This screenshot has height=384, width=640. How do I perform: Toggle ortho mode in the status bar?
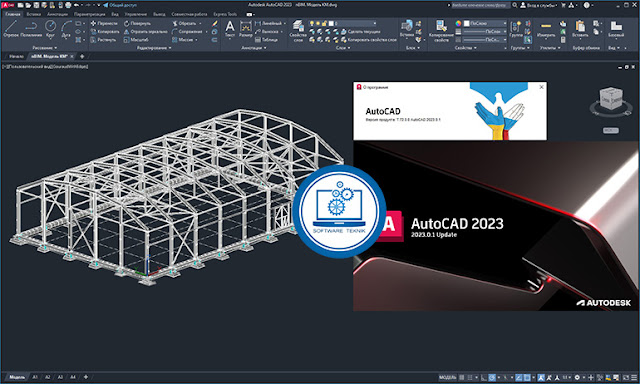click(484, 377)
